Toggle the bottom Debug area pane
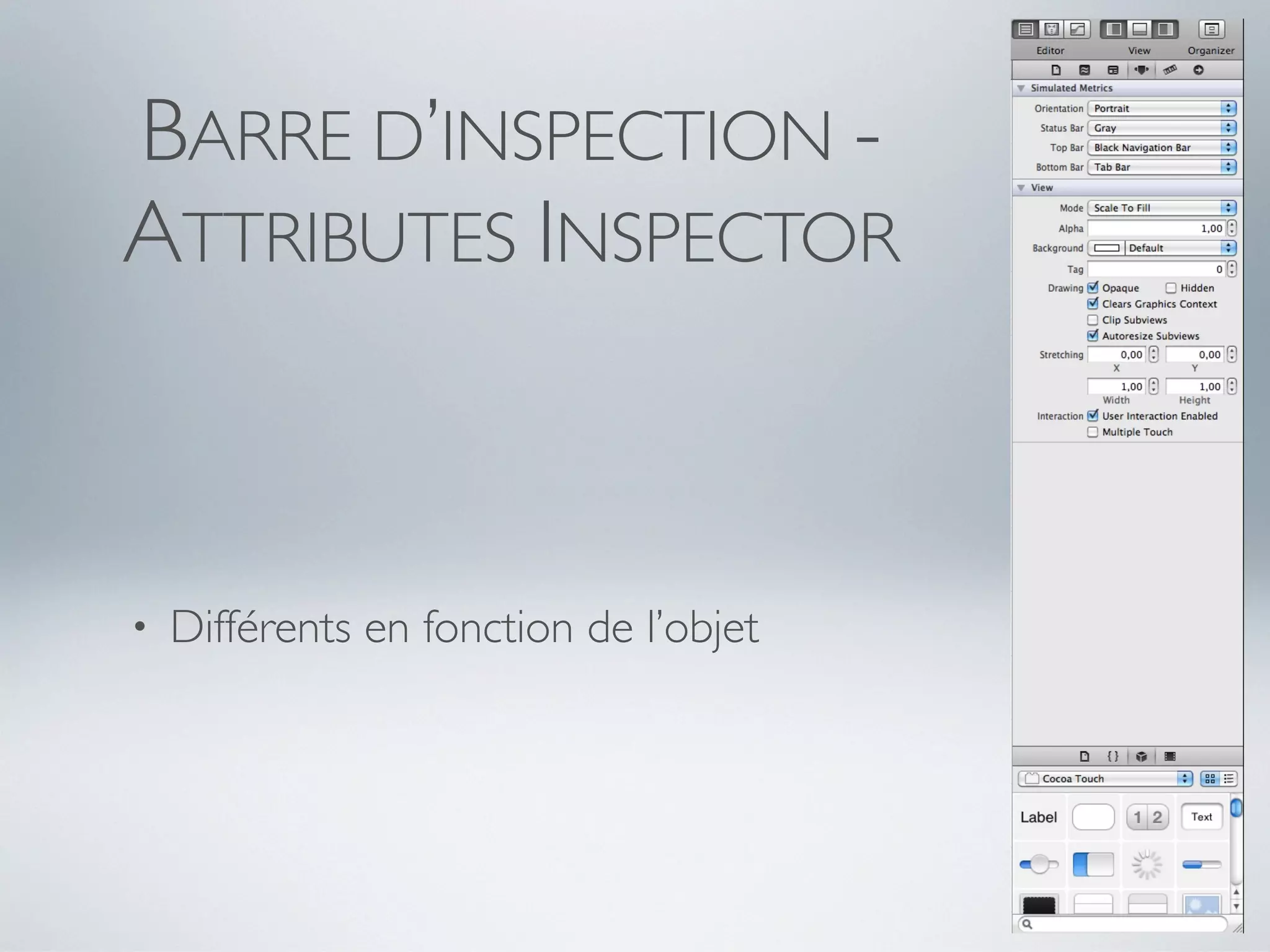 (1140, 29)
